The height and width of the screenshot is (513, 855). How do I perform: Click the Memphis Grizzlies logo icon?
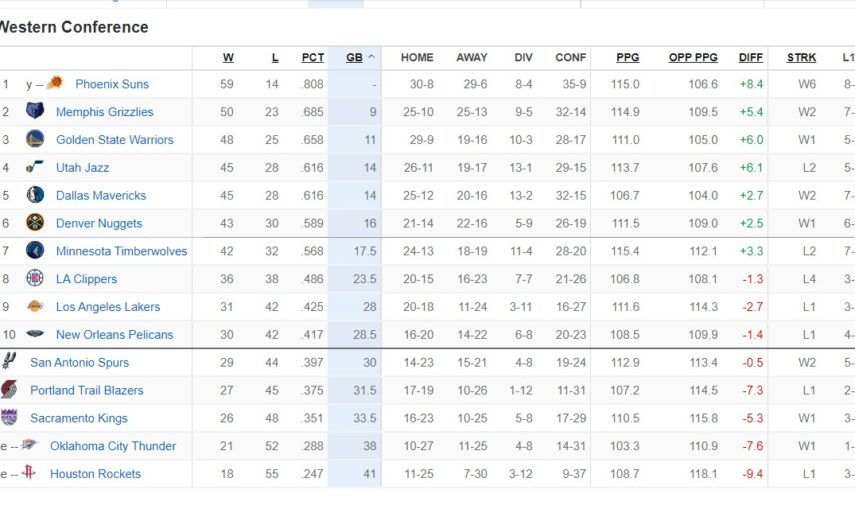(x=35, y=112)
